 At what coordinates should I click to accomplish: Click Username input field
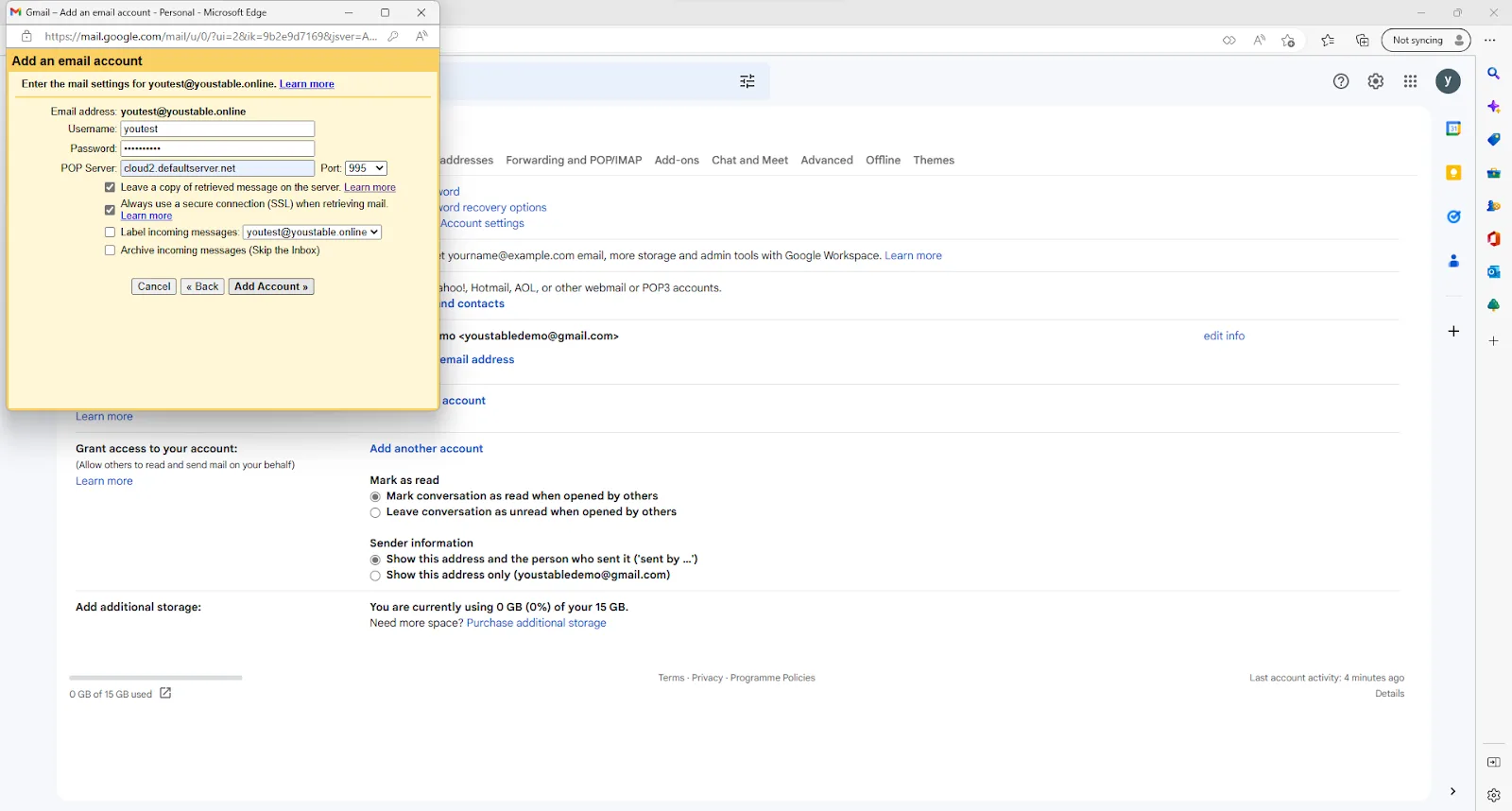click(217, 129)
